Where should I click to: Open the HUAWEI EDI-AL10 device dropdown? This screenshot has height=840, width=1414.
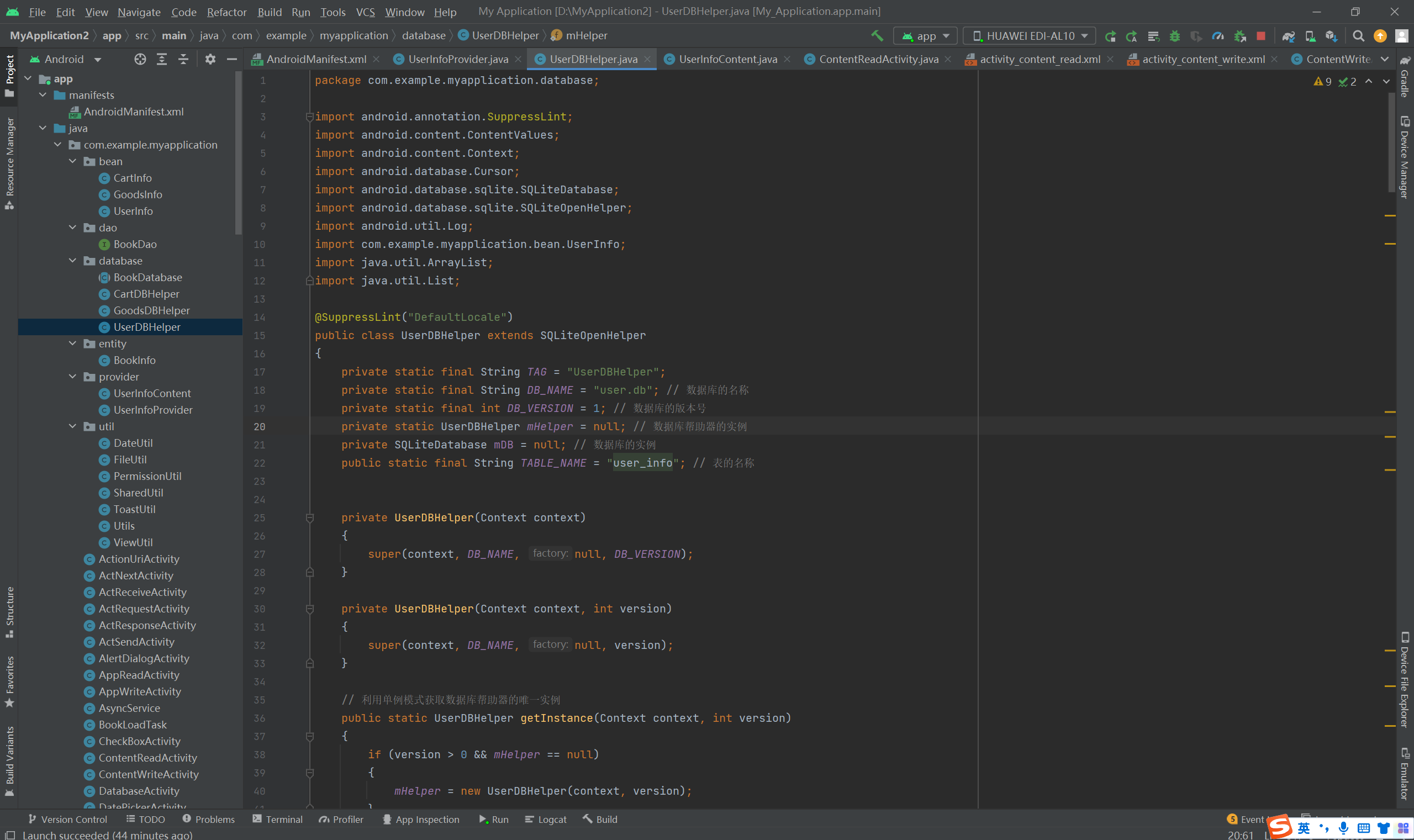coord(1030,36)
